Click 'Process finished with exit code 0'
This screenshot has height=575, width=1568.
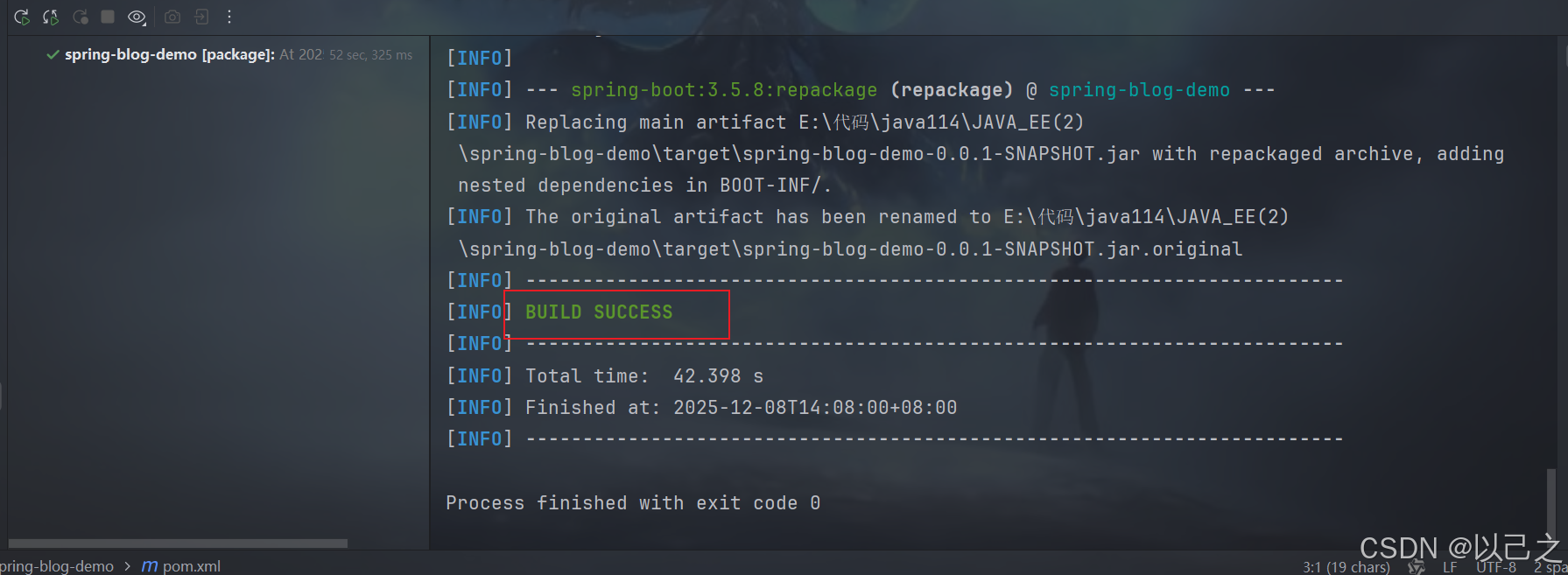coord(633,503)
